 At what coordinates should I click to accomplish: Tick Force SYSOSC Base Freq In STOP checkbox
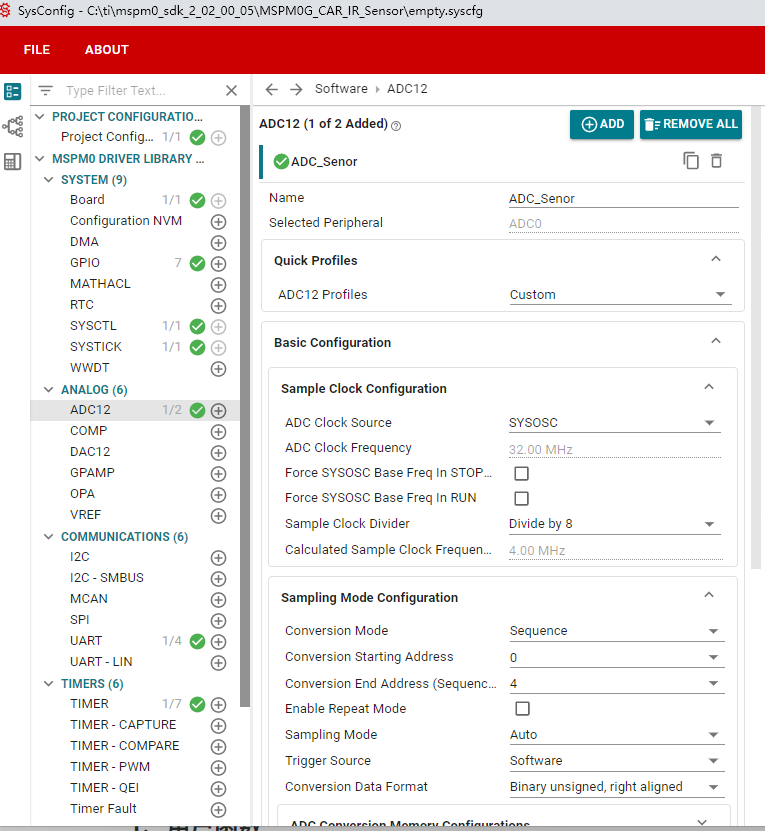pos(522,473)
